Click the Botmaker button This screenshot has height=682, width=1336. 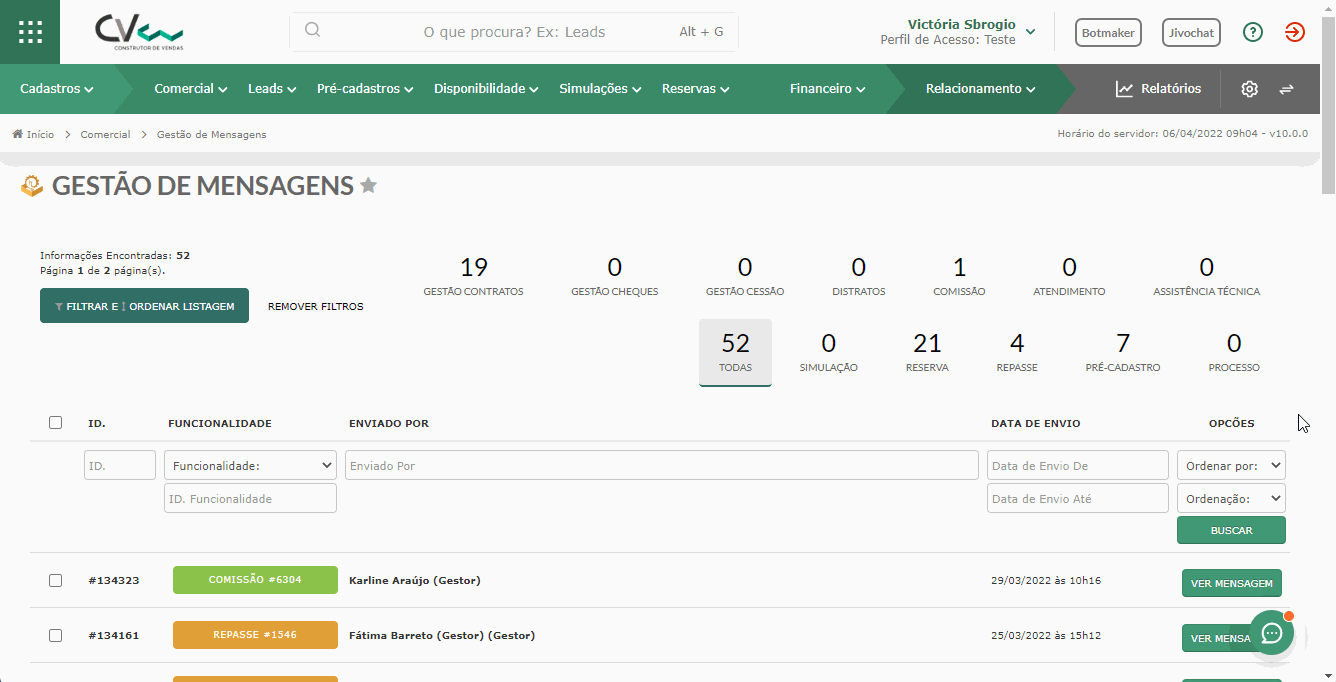pos(1108,32)
